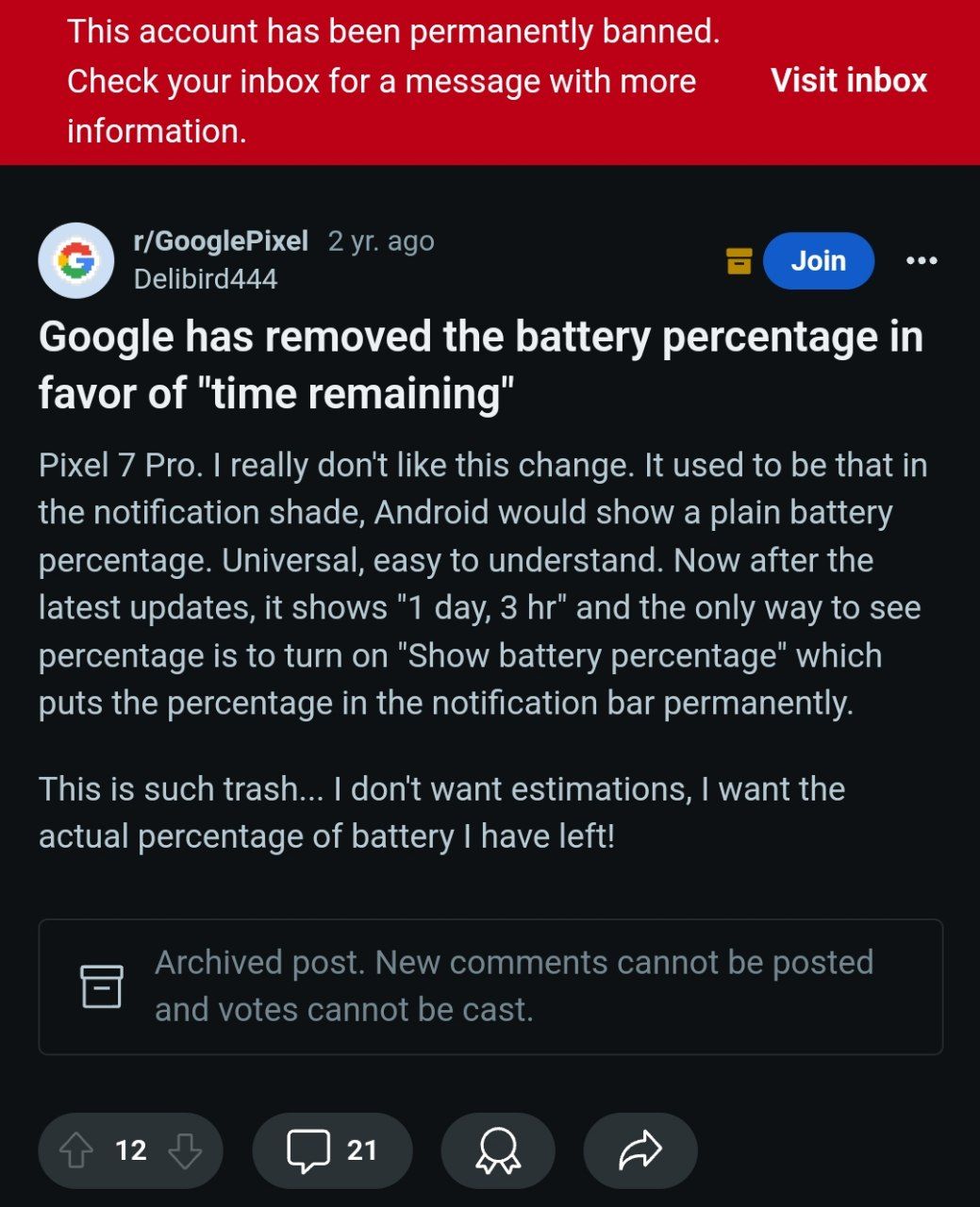Image resolution: width=980 pixels, height=1207 pixels.
Task: Join the r/GooglePixel subreddit
Action: tap(818, 260)
